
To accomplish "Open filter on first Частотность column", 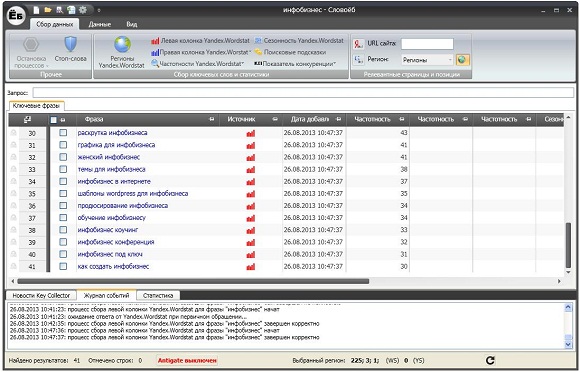I will (x=402, y=119).
